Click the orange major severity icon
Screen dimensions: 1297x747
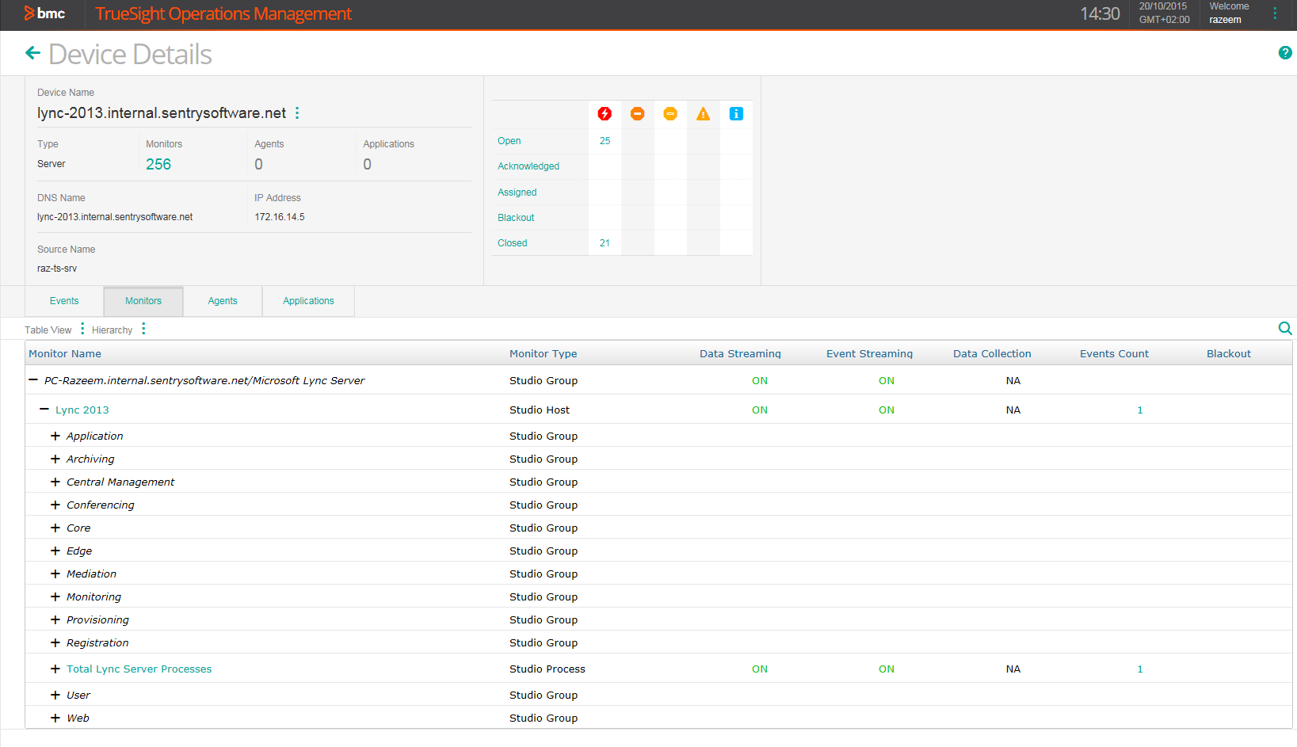[637, 114]
